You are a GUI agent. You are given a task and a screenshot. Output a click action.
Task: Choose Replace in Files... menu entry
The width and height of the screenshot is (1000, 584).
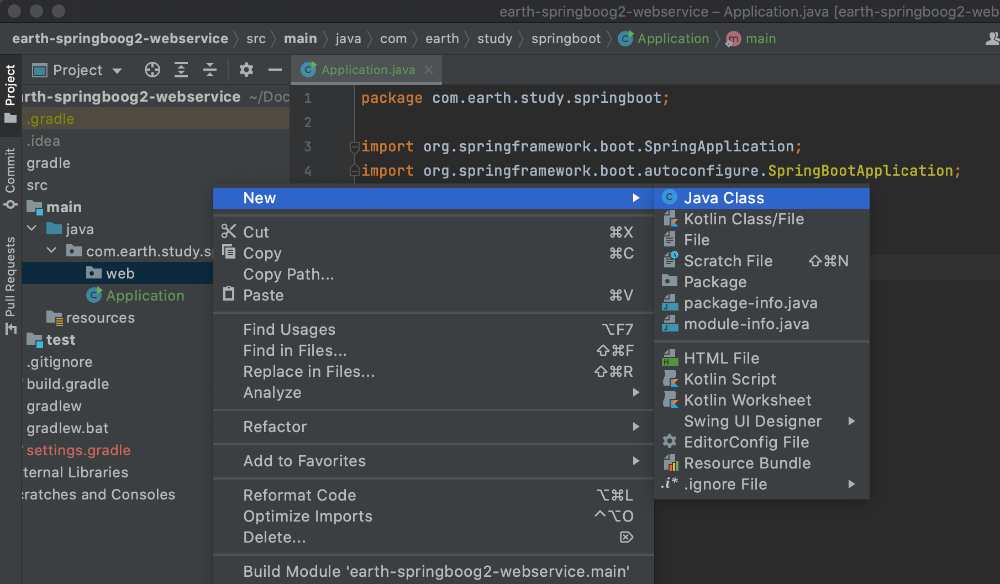click(433, 372)
